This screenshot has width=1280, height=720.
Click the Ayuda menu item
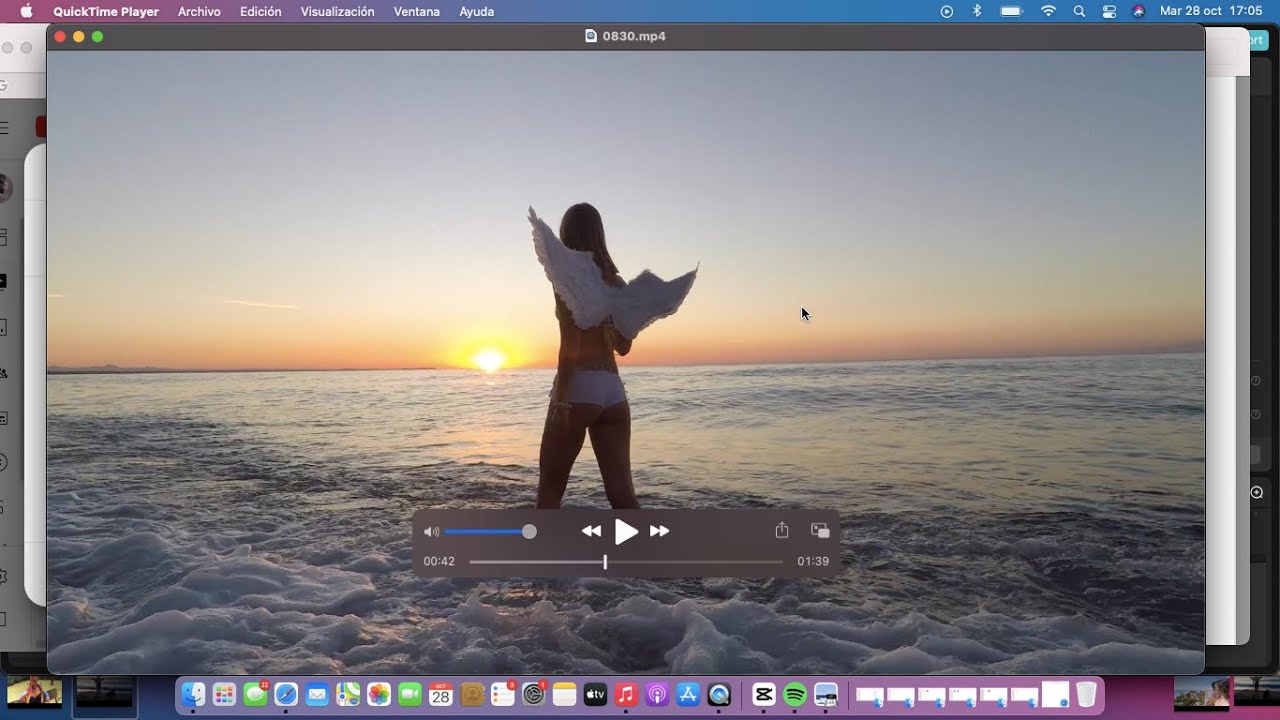tap(476, 12)
